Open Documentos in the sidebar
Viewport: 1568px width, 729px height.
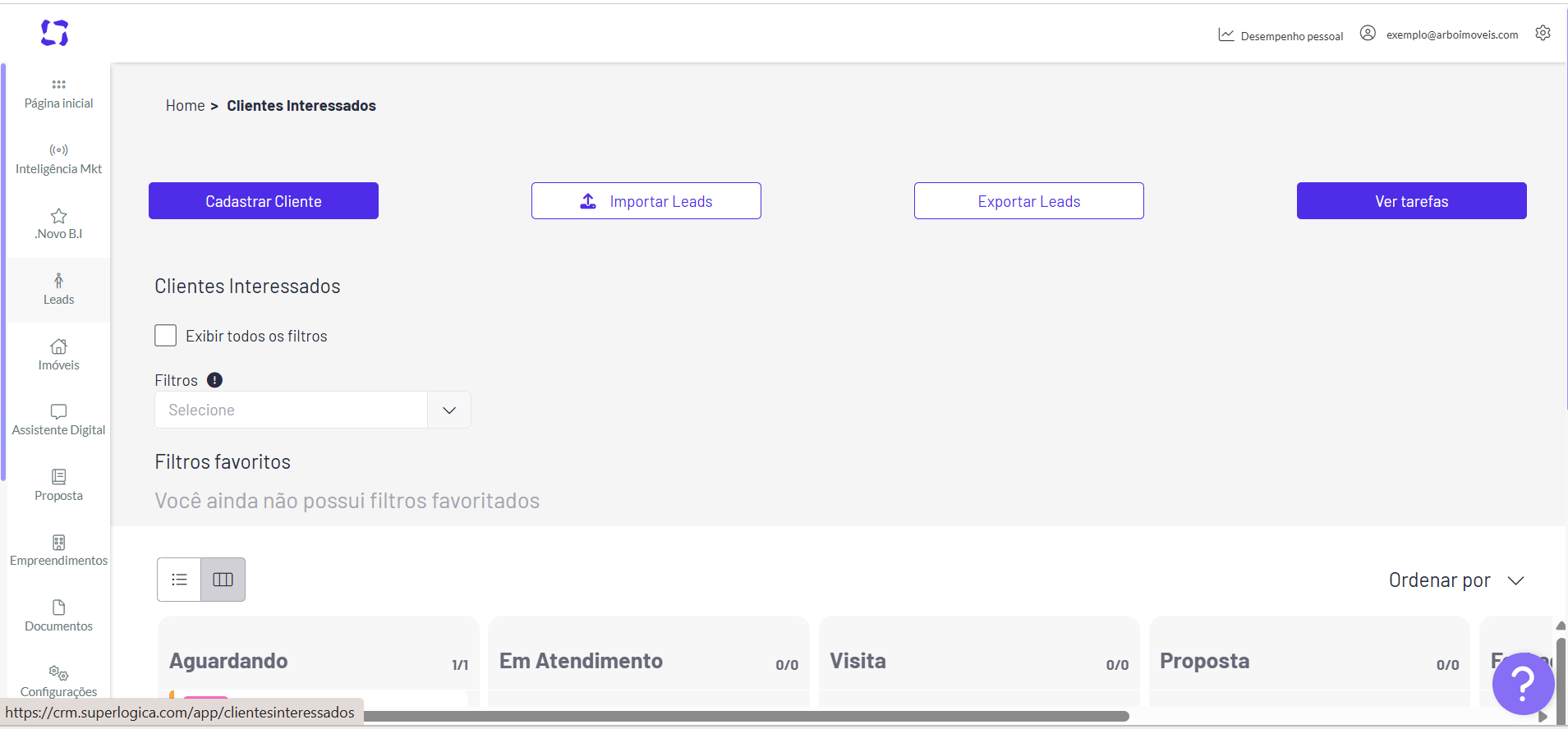58,617
